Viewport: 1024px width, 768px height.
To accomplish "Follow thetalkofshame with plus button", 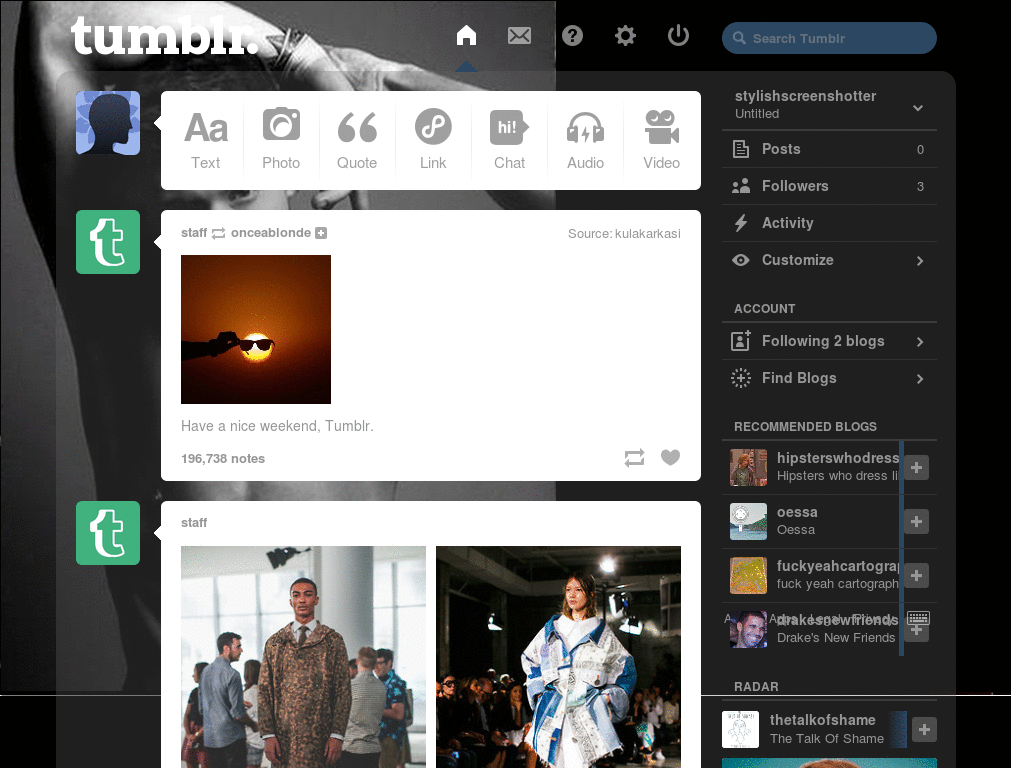I will pyautogui.click(x=924, y=729).
